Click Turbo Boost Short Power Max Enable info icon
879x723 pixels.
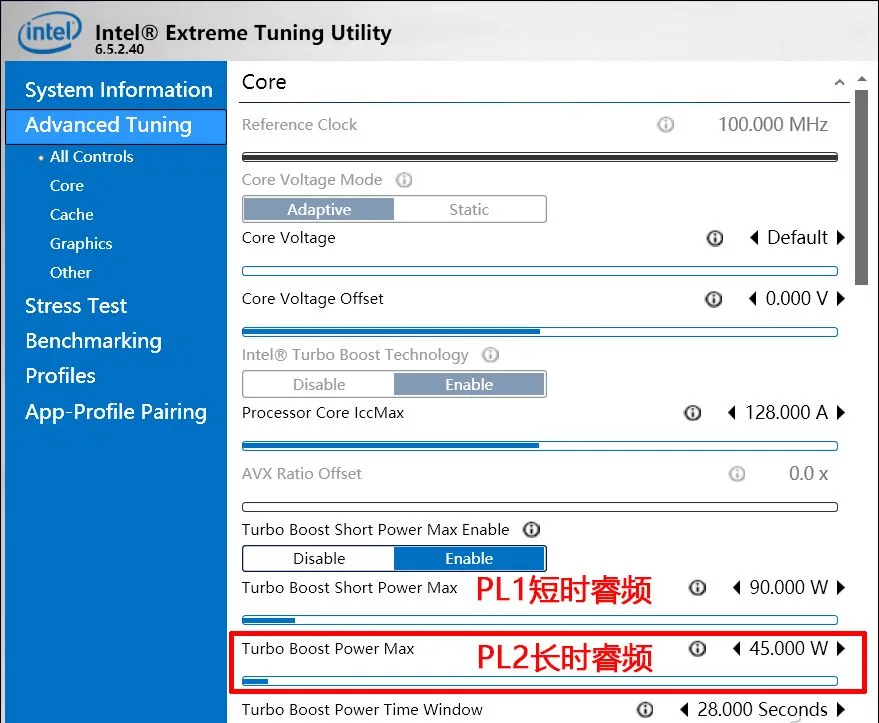(x=531, y=530)
